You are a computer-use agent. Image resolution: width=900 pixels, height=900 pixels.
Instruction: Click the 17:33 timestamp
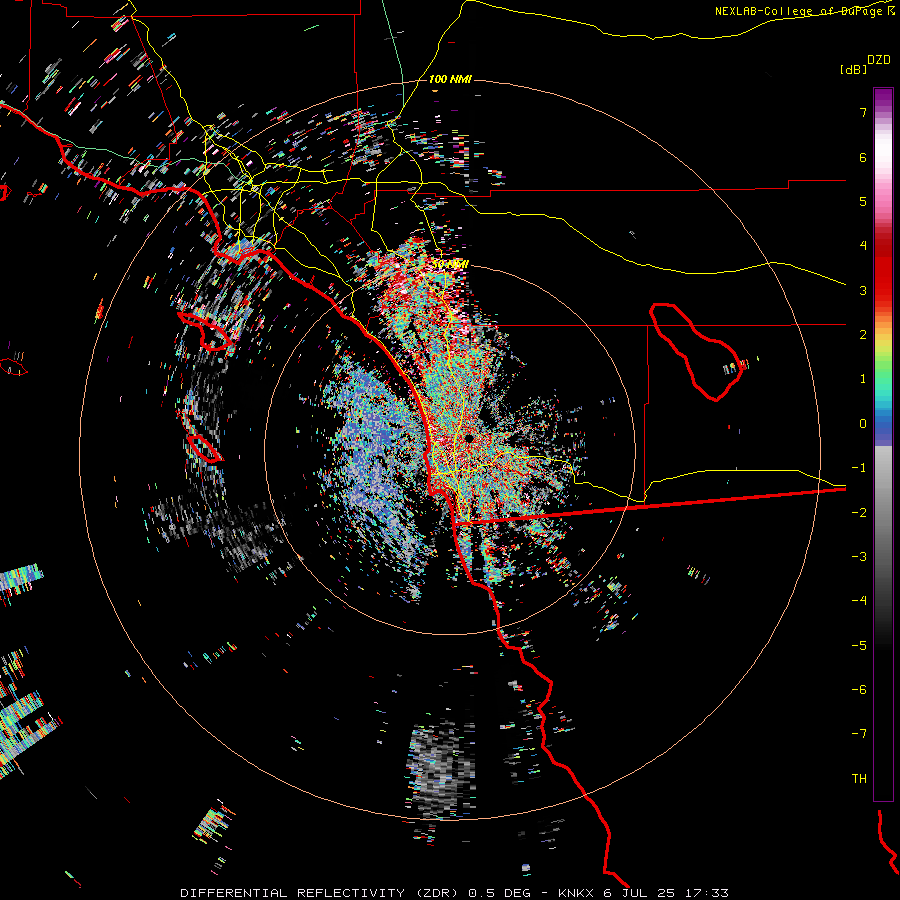pos(709,893)
